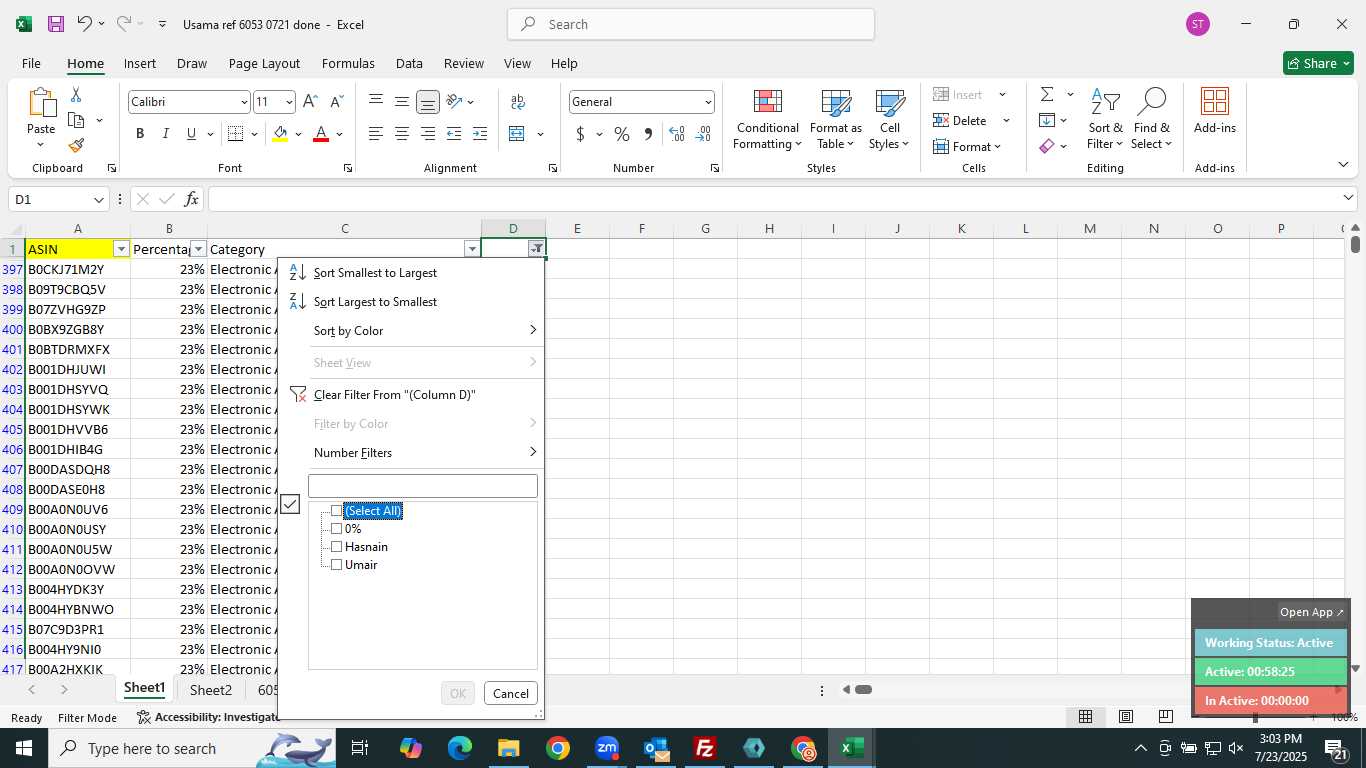The width and height of the screenshot is (1366, 768).
Task: Open the Formulas ribbon tab
Action: tap(348, 63)
